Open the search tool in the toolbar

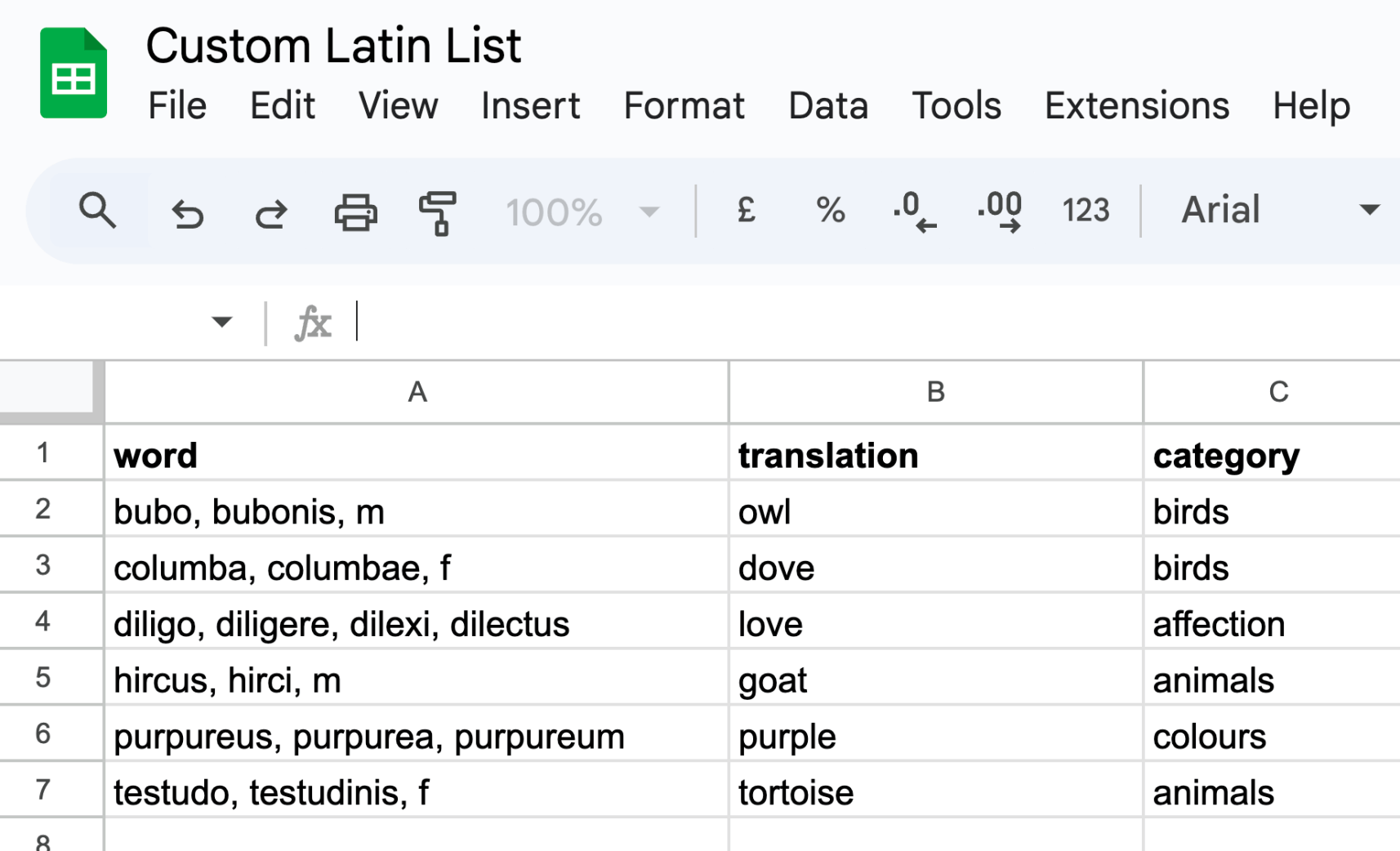(98, 212)
